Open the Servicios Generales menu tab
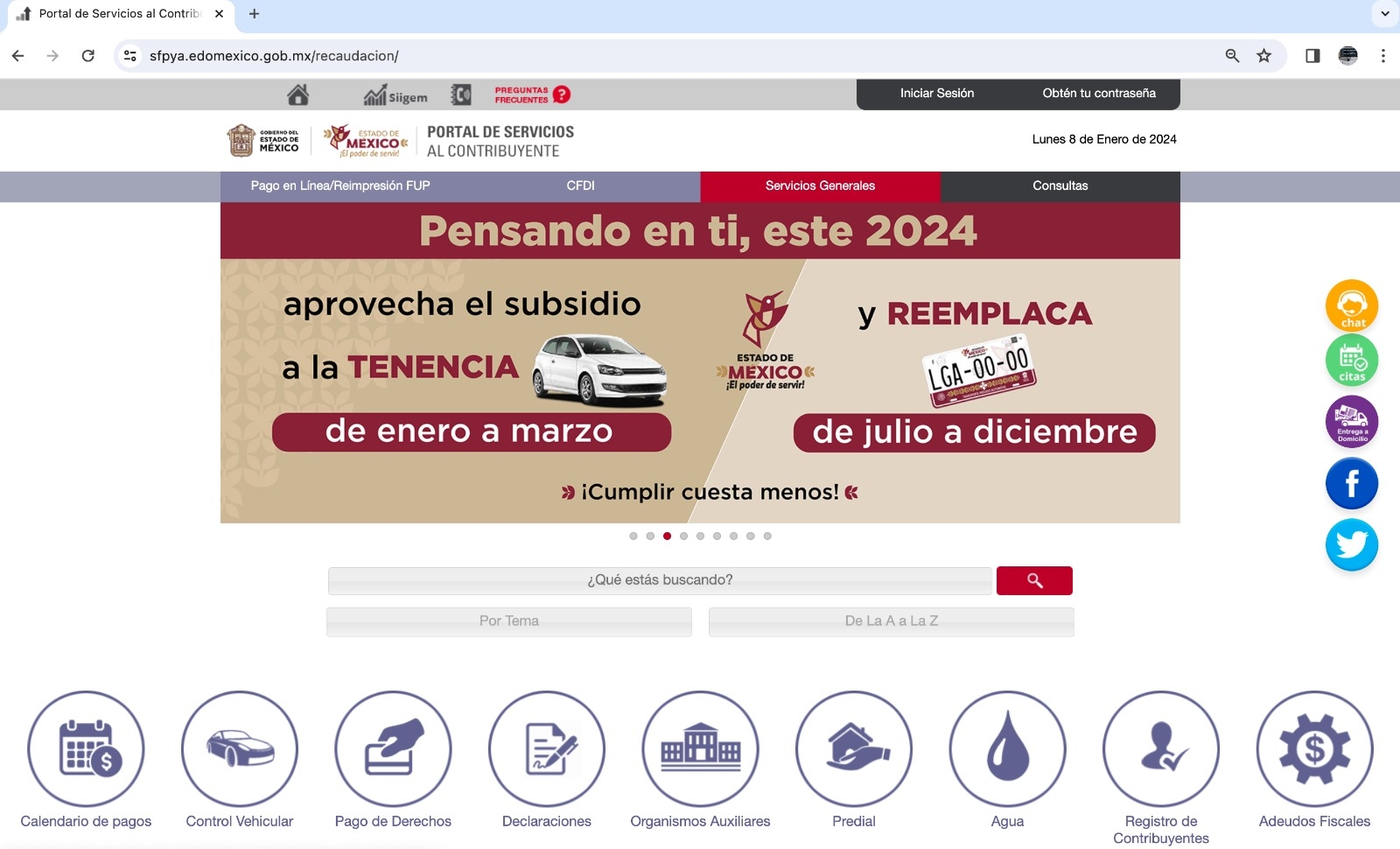 [820, 186]
